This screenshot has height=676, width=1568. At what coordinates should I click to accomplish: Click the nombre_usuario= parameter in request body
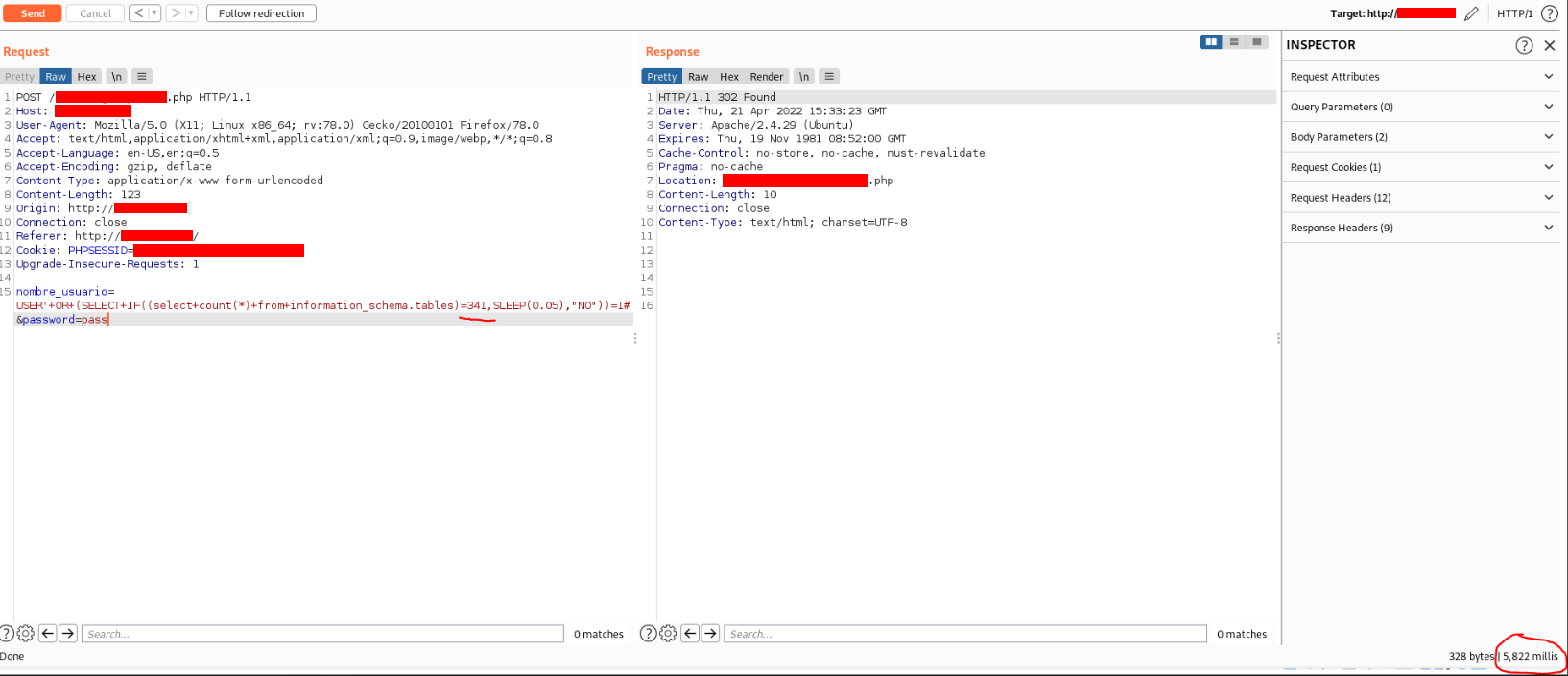tap(65, 292)
